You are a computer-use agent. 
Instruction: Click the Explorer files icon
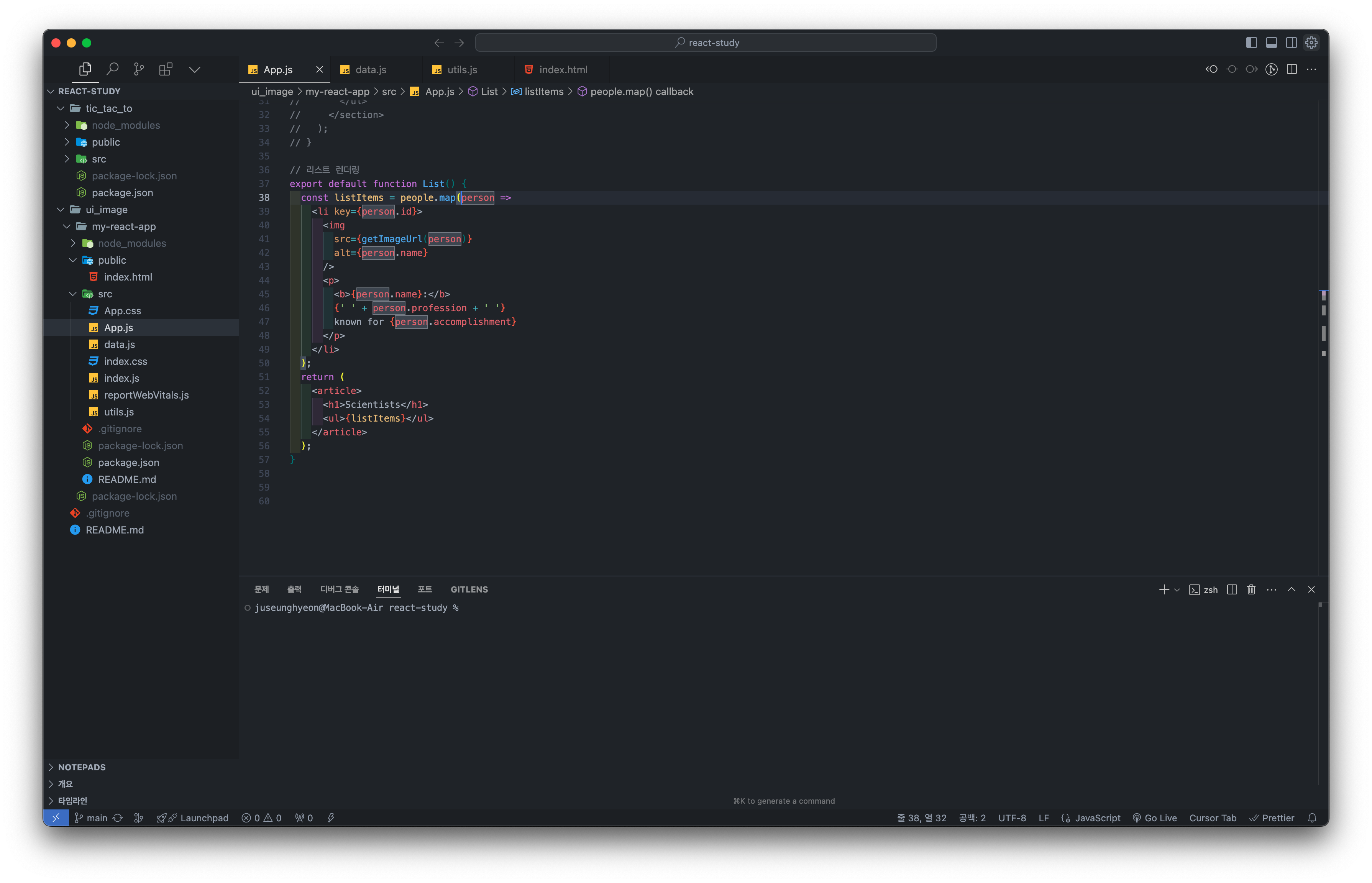pyautogui.click(x=85, y=69)
